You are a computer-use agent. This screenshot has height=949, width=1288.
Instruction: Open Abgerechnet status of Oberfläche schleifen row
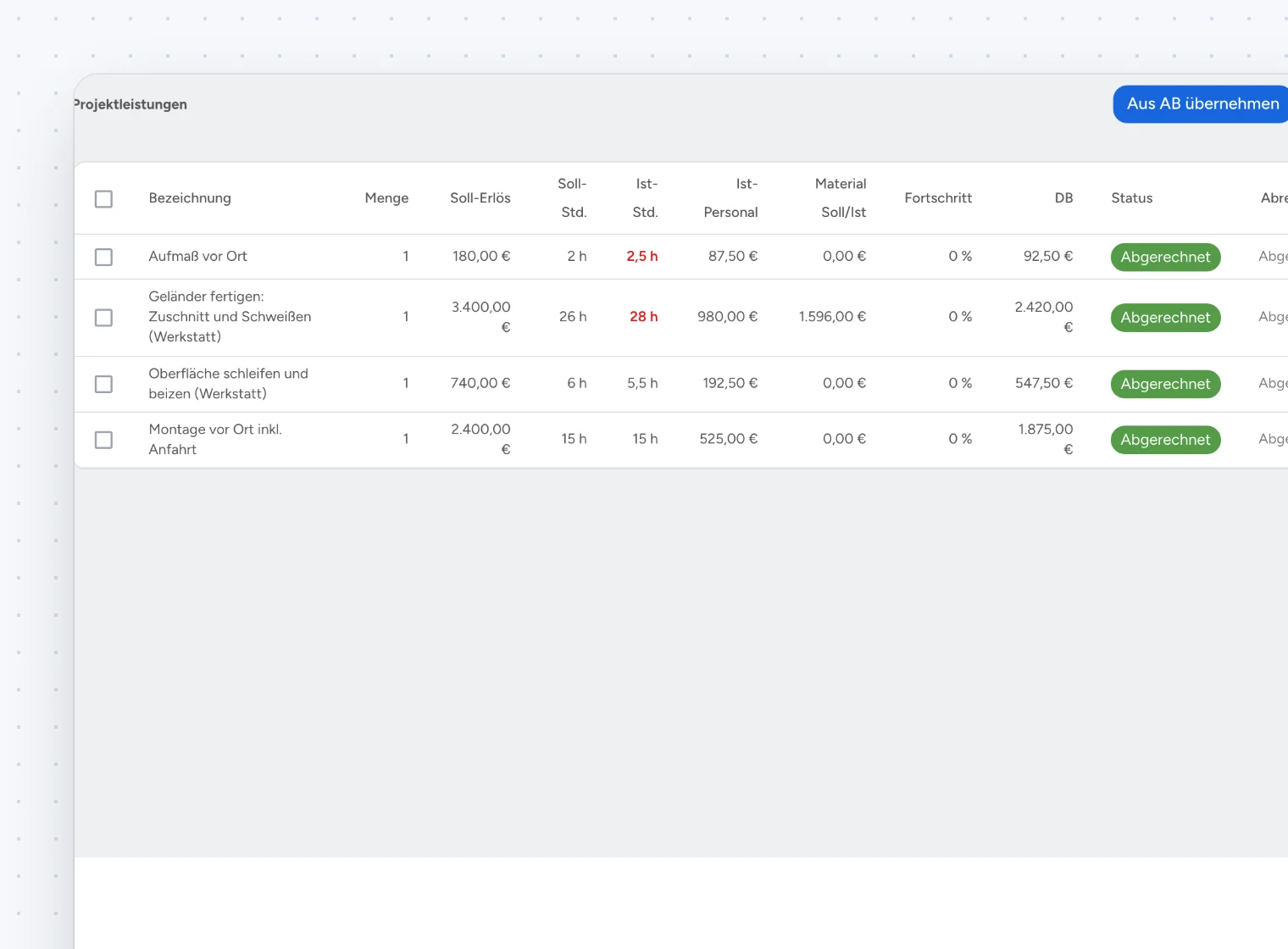[x=1165, y=384]
